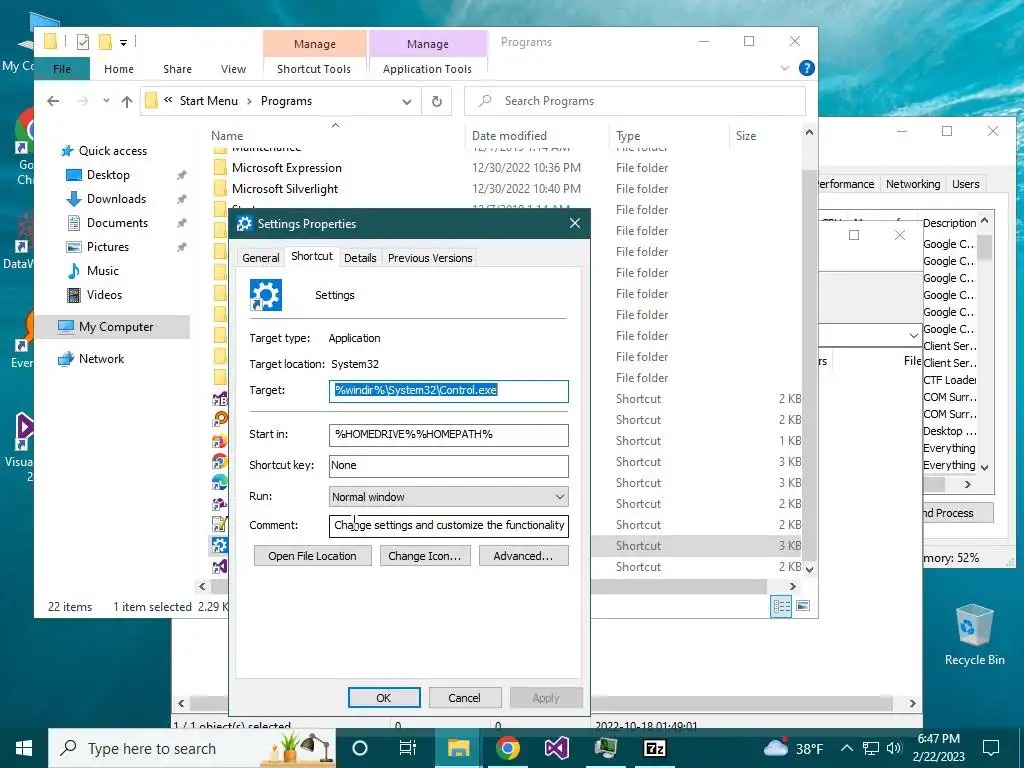The width and height of the screenshot is (1024, 768).
Task: Switch to Users tab in Task Manager
Action: pyautogui.click(x=965, y=184)
